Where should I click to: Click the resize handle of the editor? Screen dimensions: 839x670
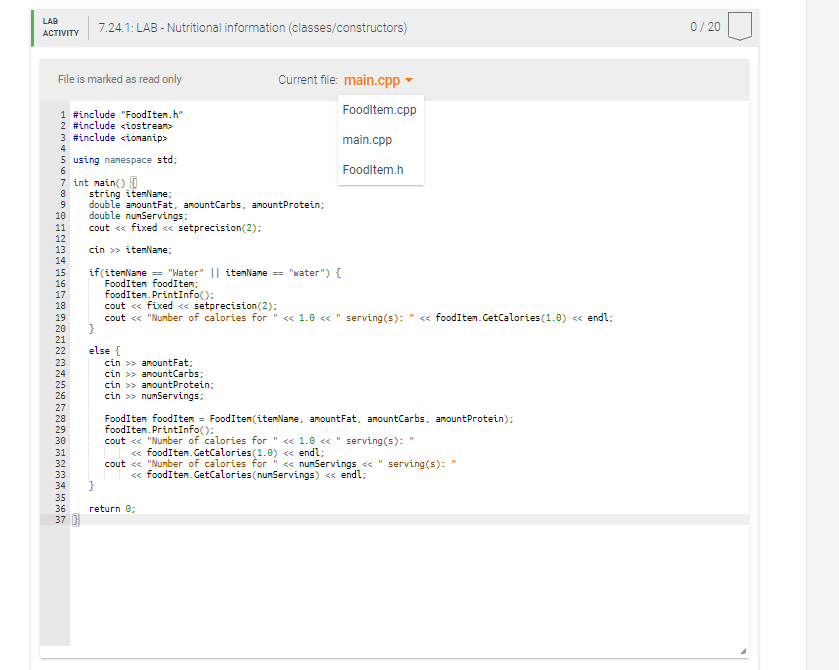tap(743, 651)
